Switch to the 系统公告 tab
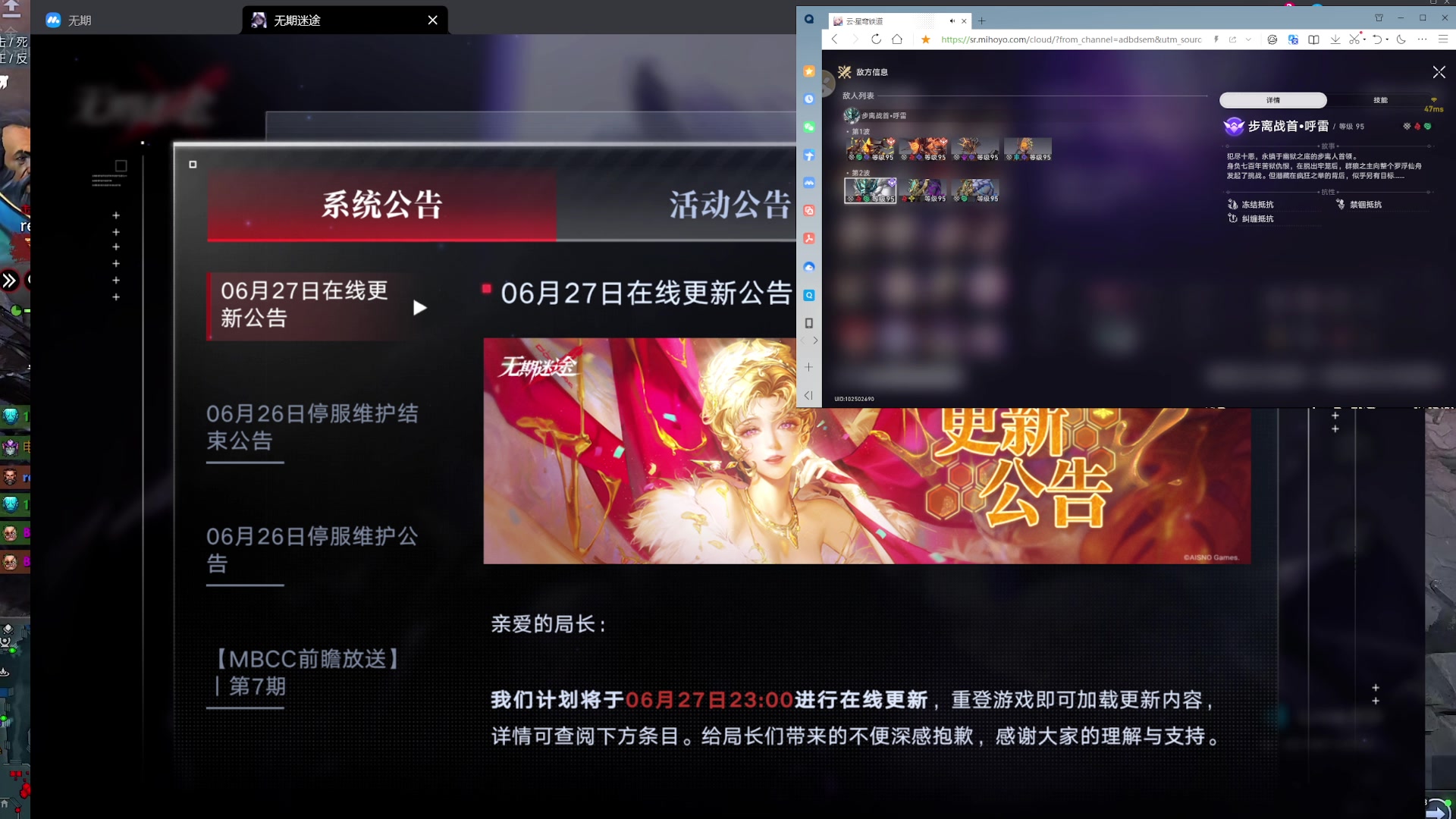 381,205
